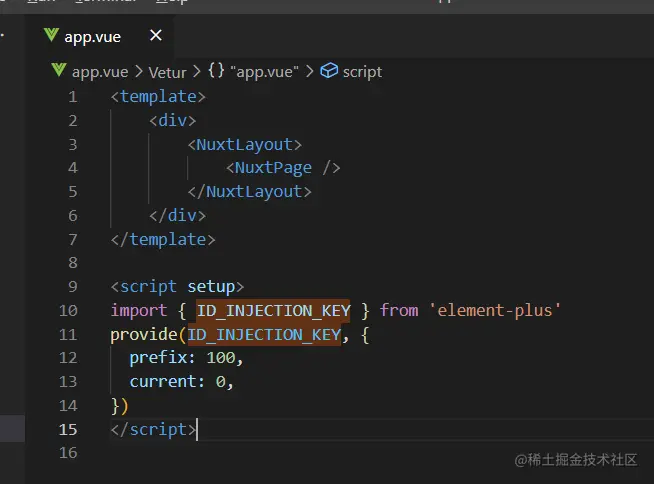654x484 pixels.
Task: Click the curly braces icon in the breadcrumb
Action: click(216, 72)
